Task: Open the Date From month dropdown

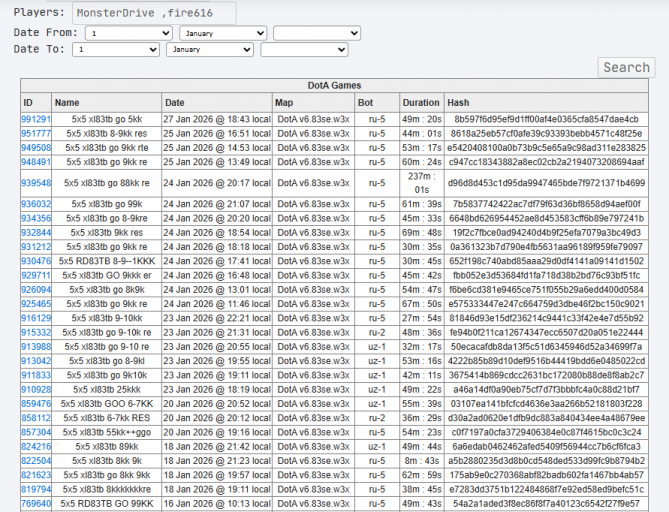Action: pos(223,33)
